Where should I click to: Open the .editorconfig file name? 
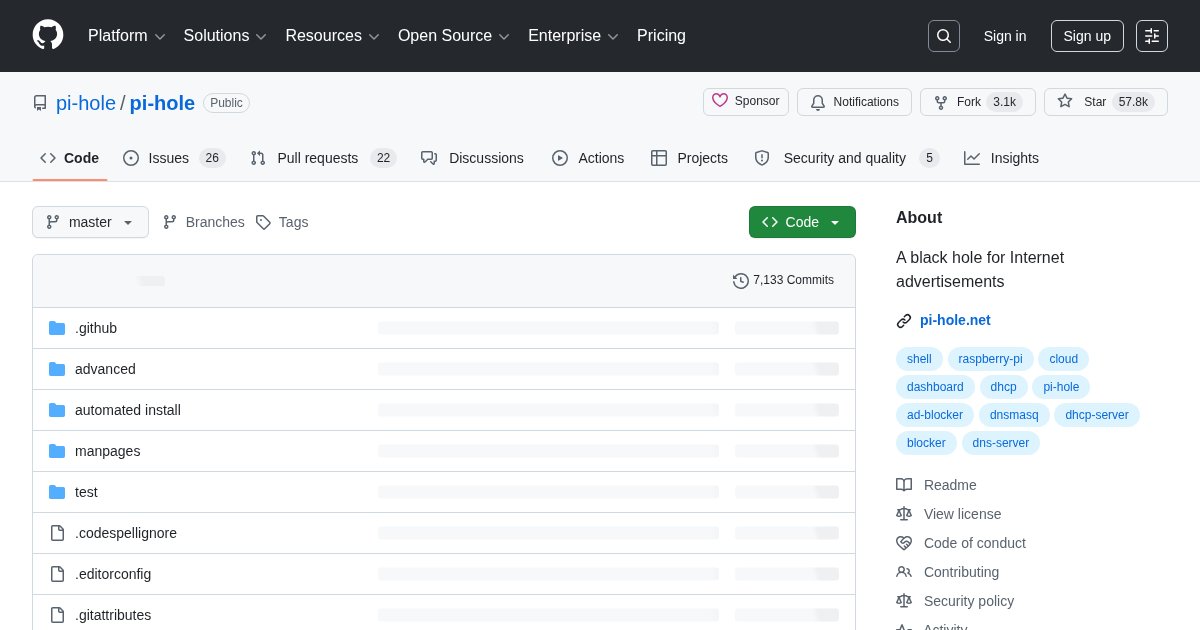[113, 574]
